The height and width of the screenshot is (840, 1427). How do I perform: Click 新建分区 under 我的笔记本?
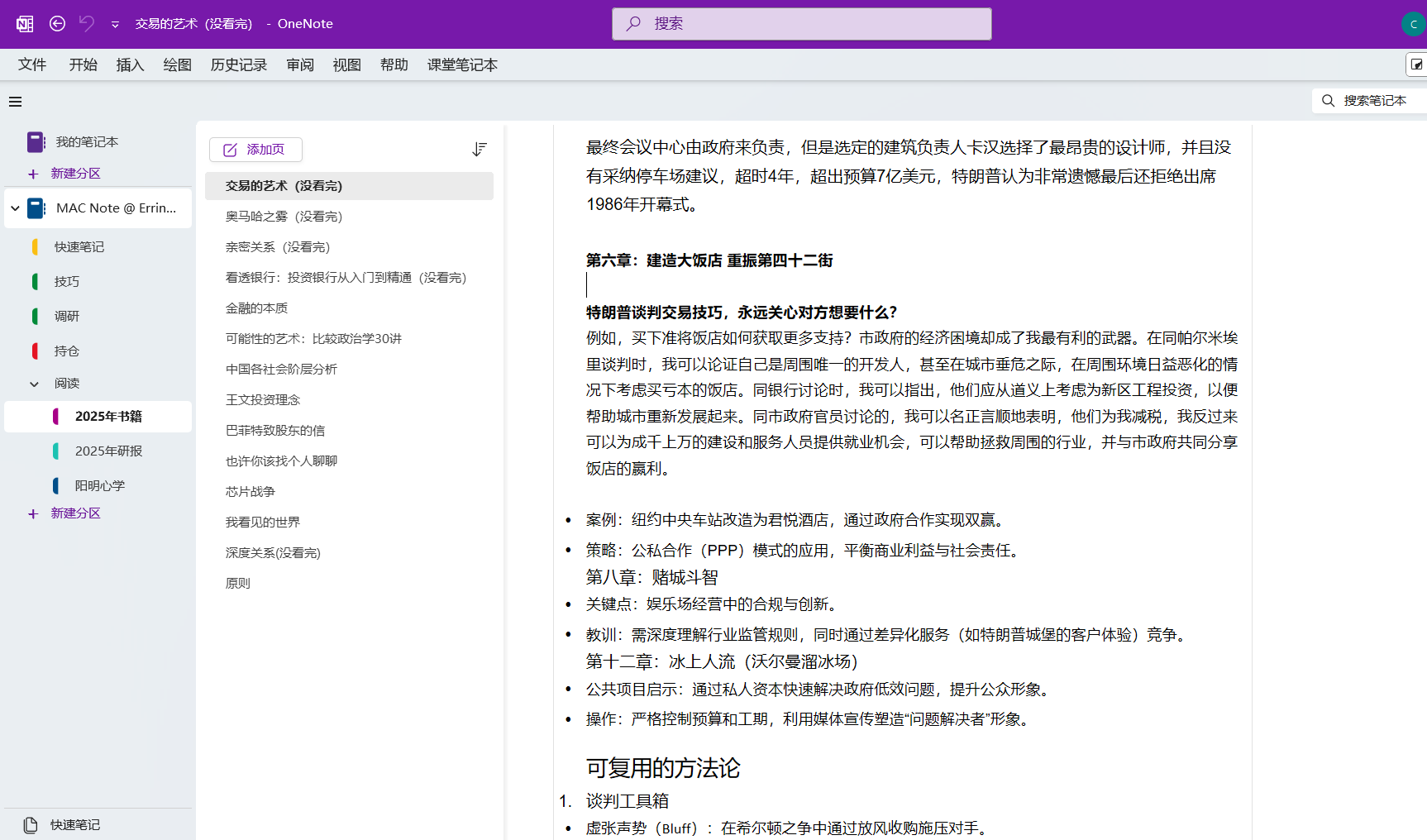(x=75, y=174)
